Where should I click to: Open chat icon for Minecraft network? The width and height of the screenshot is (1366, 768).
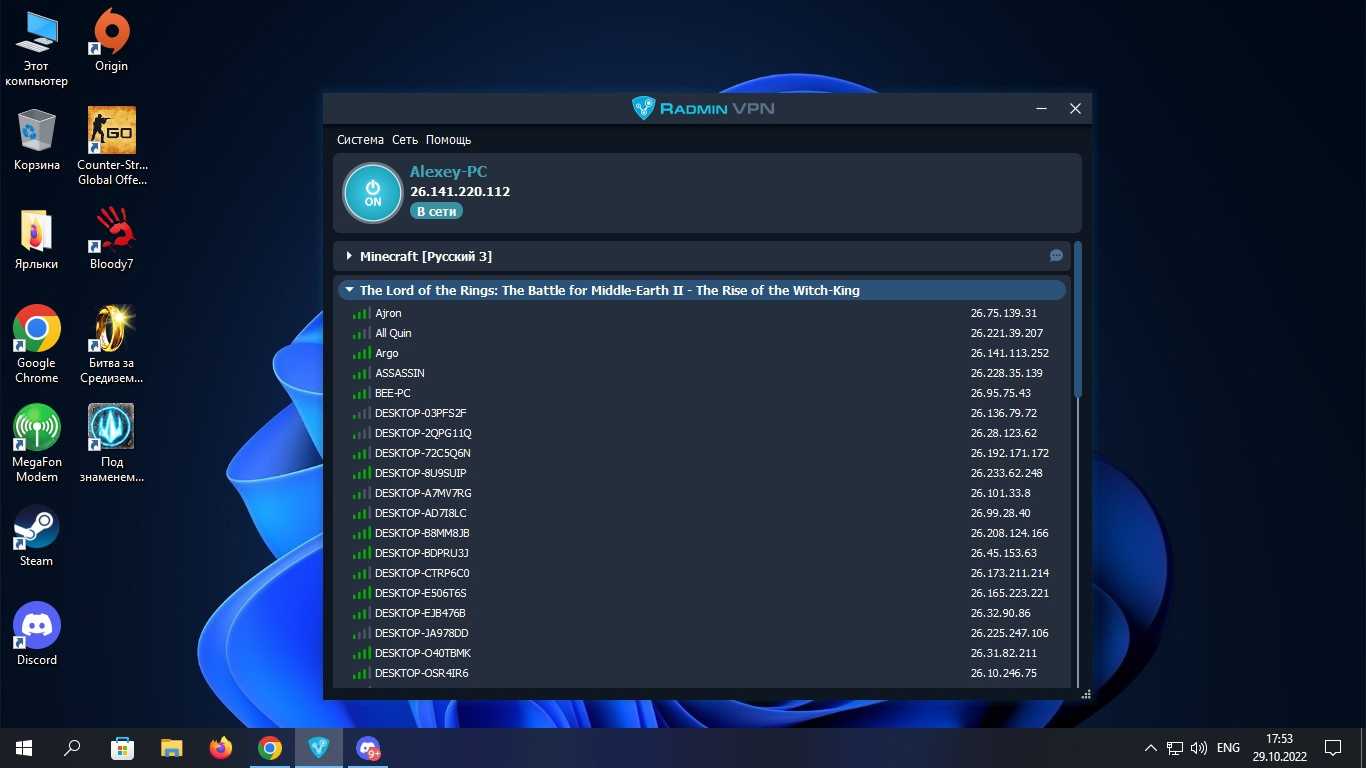(x=1056, y=256)
